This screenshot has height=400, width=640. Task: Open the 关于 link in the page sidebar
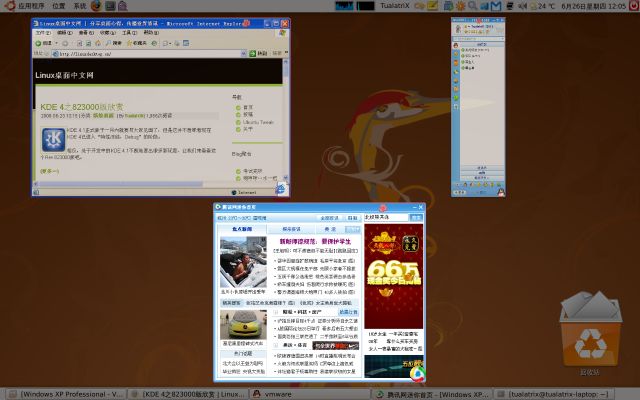pos(248,129)
